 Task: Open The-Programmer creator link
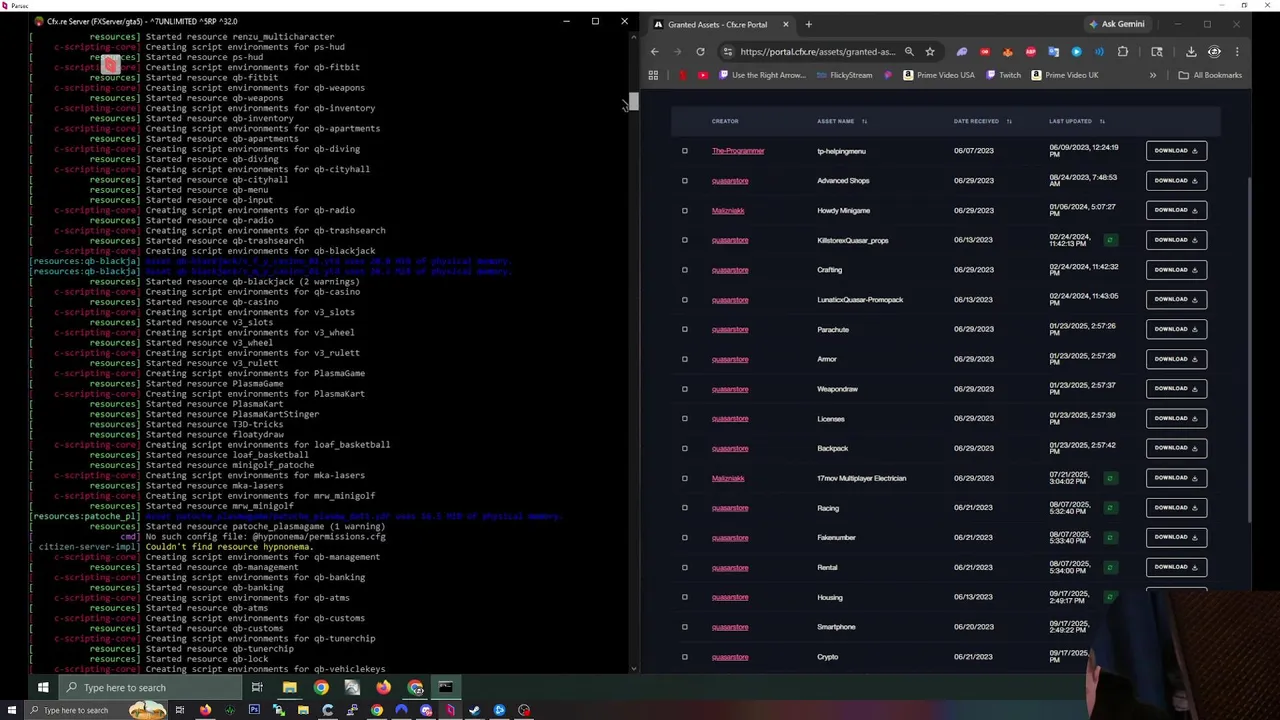[x=738, y=151]
